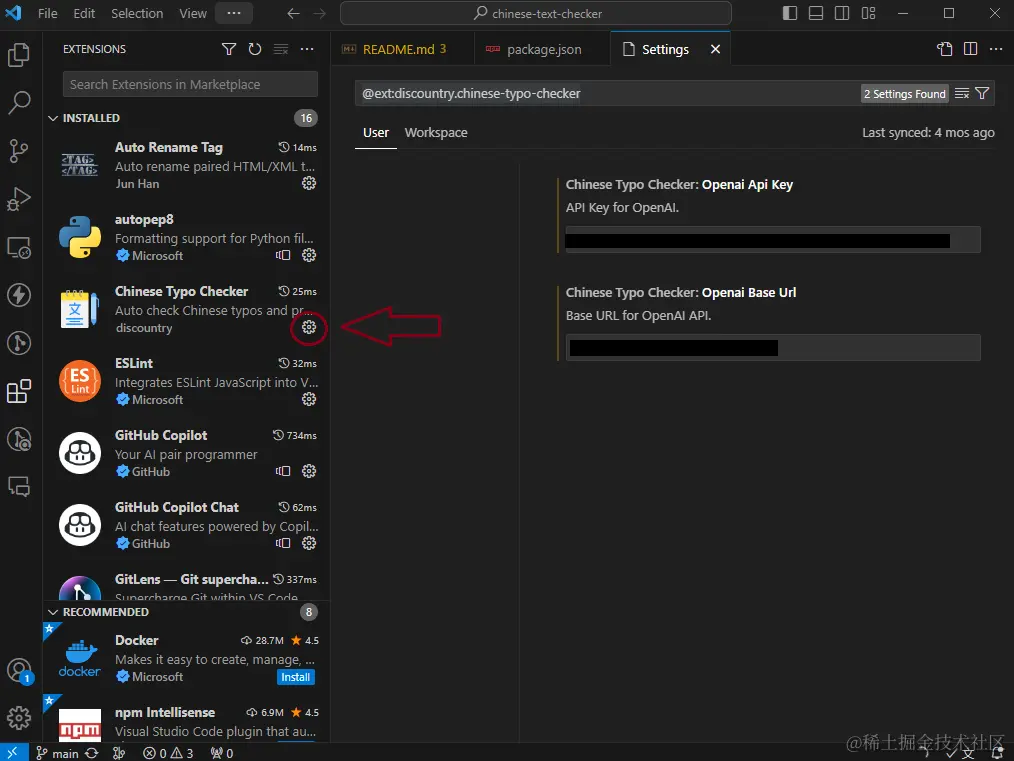Screen dimensions: 1014x761
Task: Open manage gear for autopep8 extension
Action: pyautogui.click(x=309, y=255)
